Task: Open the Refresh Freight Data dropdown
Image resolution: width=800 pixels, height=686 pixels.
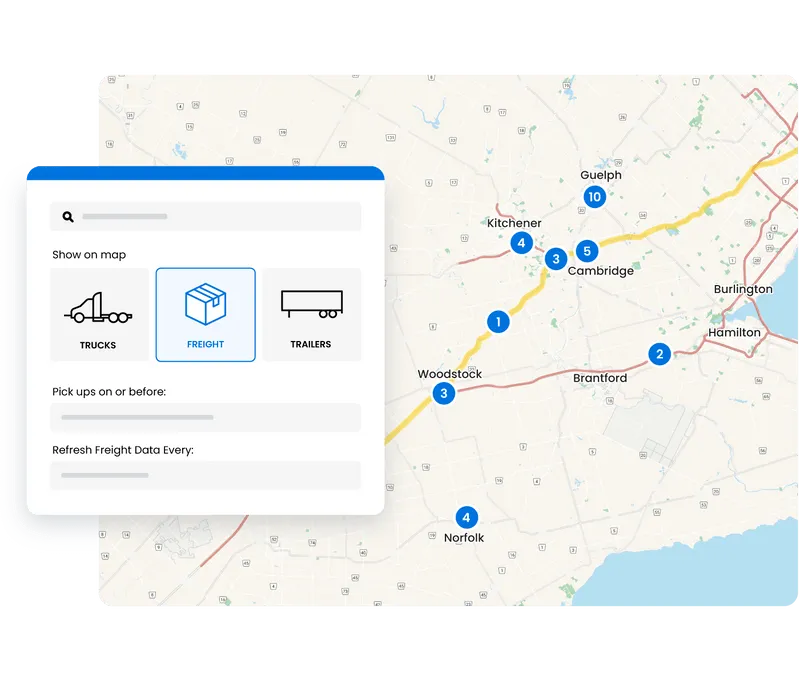Action: (x=205, y=475)
